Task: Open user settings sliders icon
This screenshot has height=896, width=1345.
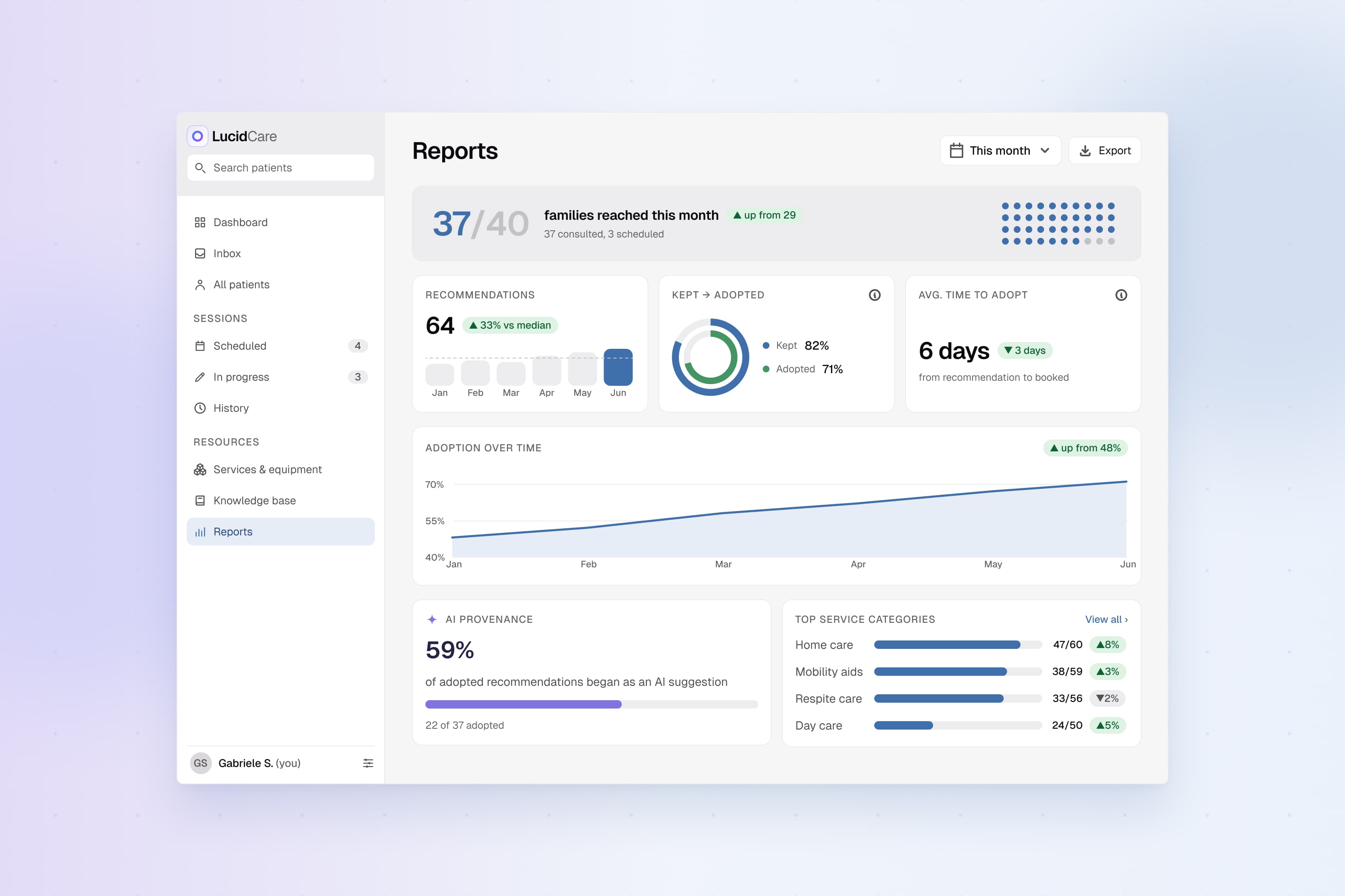Action: click(368, 764)
